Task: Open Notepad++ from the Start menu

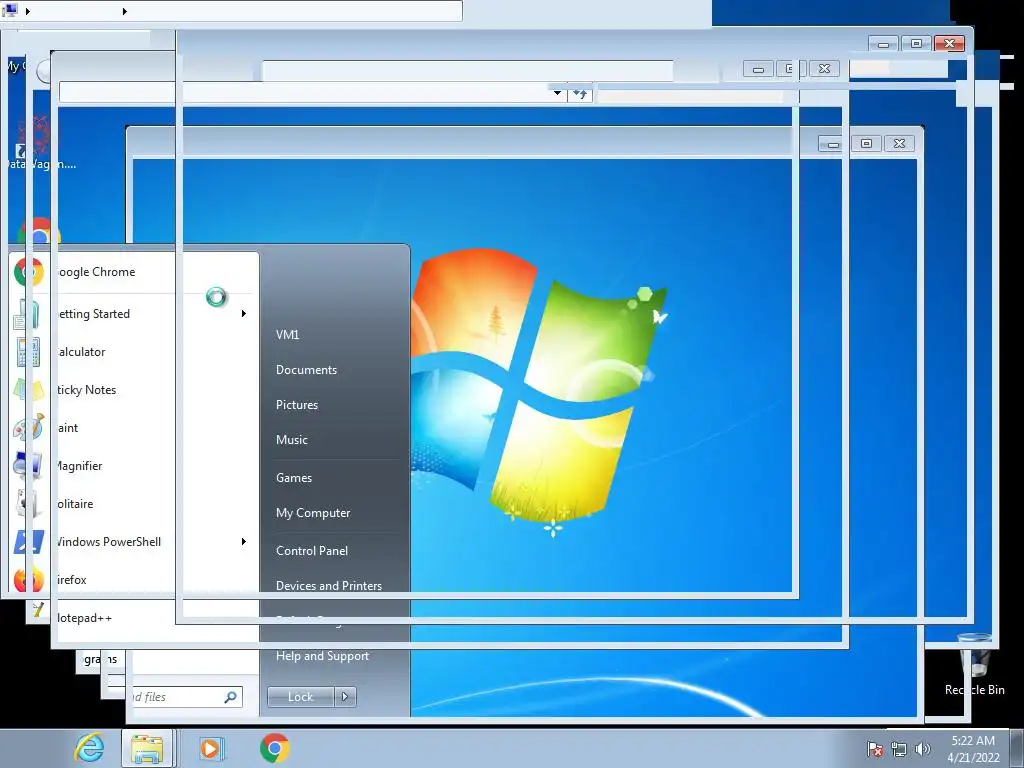Action: point(134,617)
